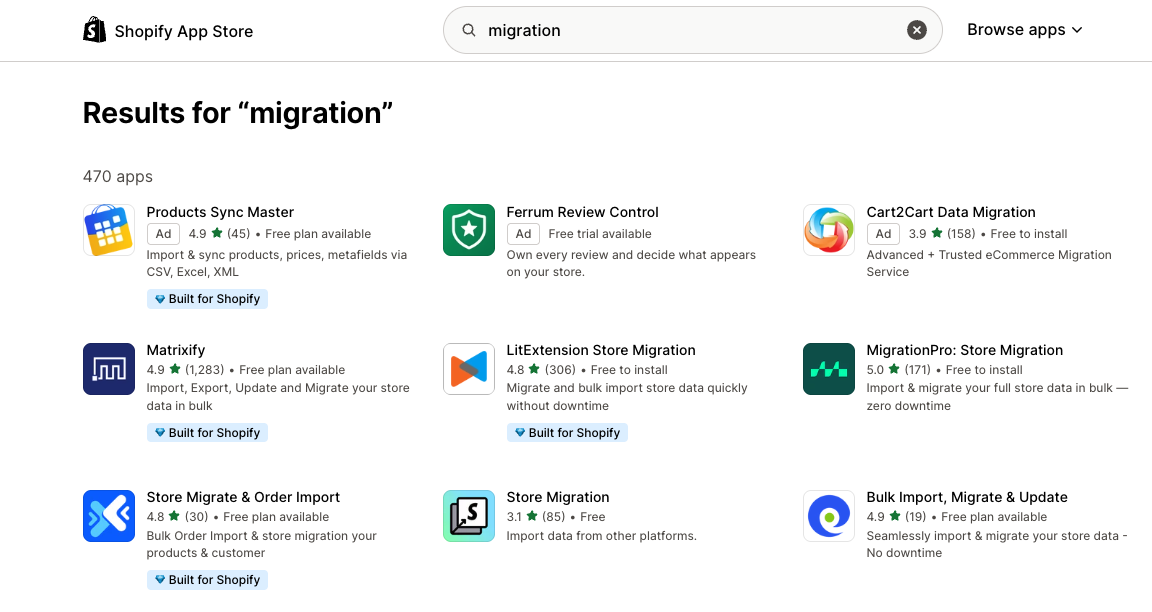
Task: Click the search magnifier icon
Action: coord(468,30)
